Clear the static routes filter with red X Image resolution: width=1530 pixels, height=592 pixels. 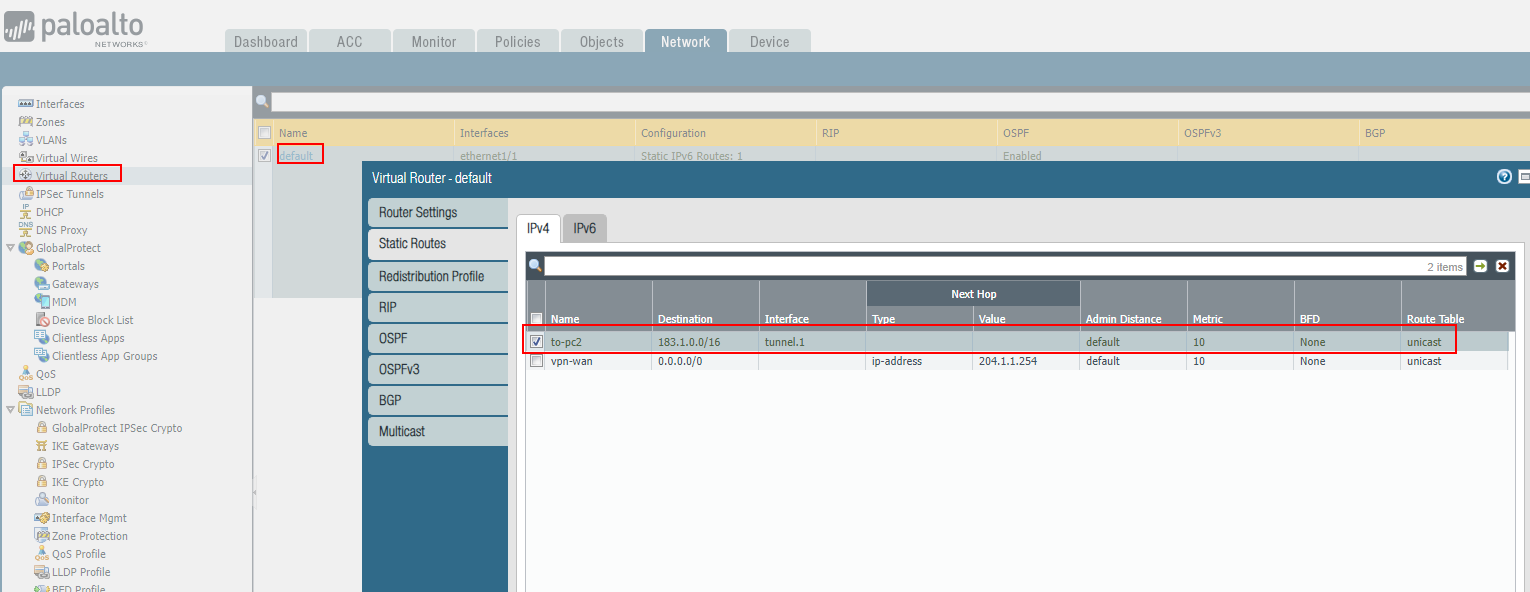[x=1502, y=266]
